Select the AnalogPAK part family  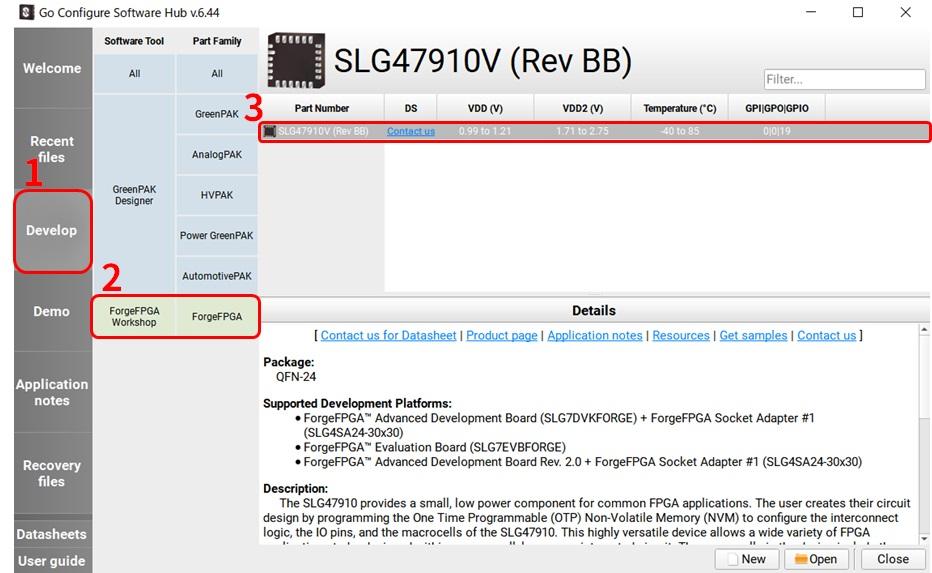pos(217,155)
